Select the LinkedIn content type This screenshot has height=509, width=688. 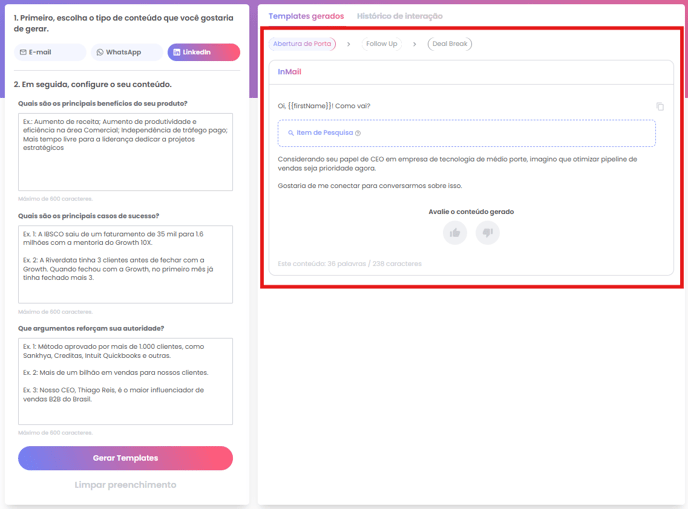[204, 52]
